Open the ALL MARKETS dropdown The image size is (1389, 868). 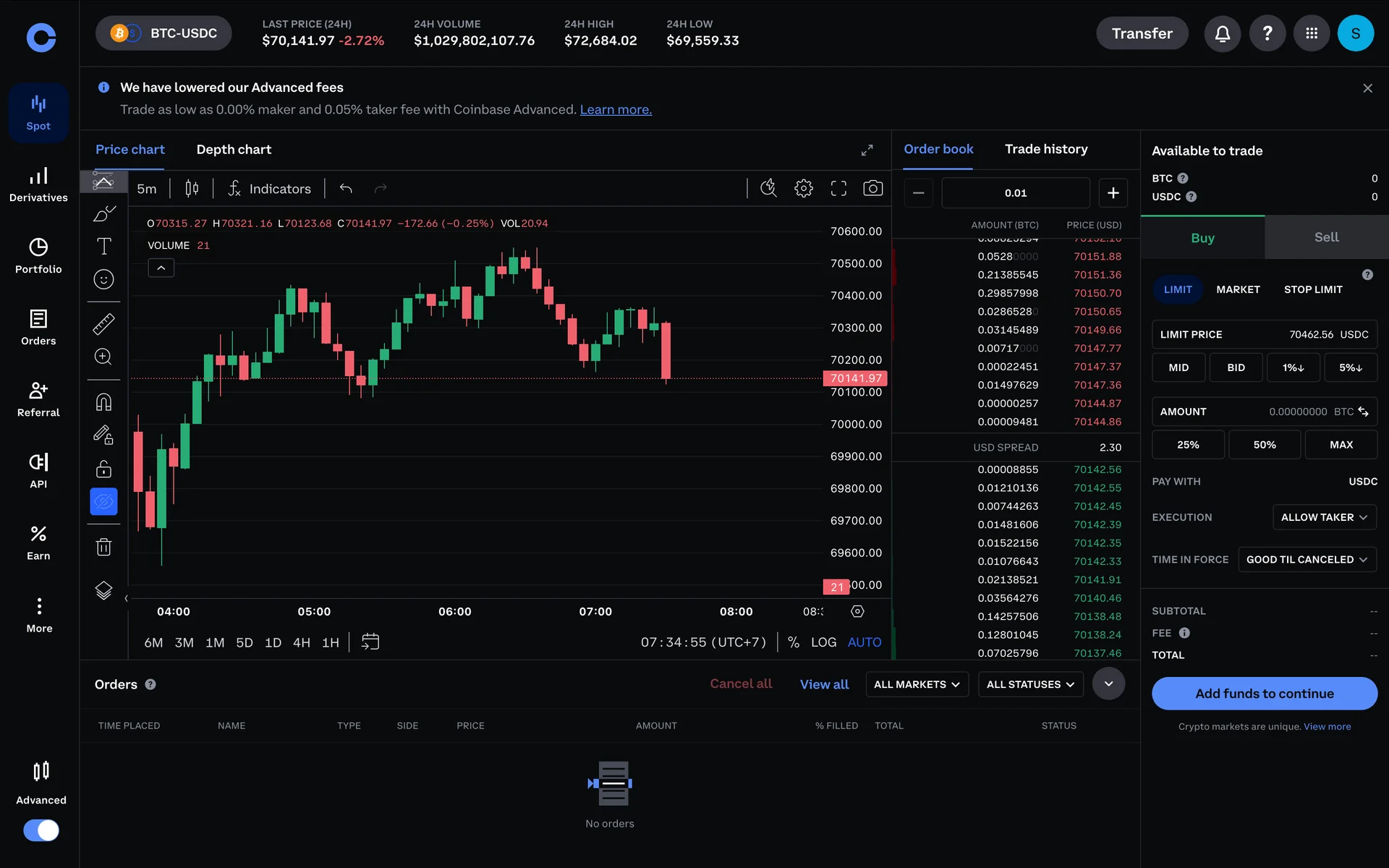(x=916, y=684)
